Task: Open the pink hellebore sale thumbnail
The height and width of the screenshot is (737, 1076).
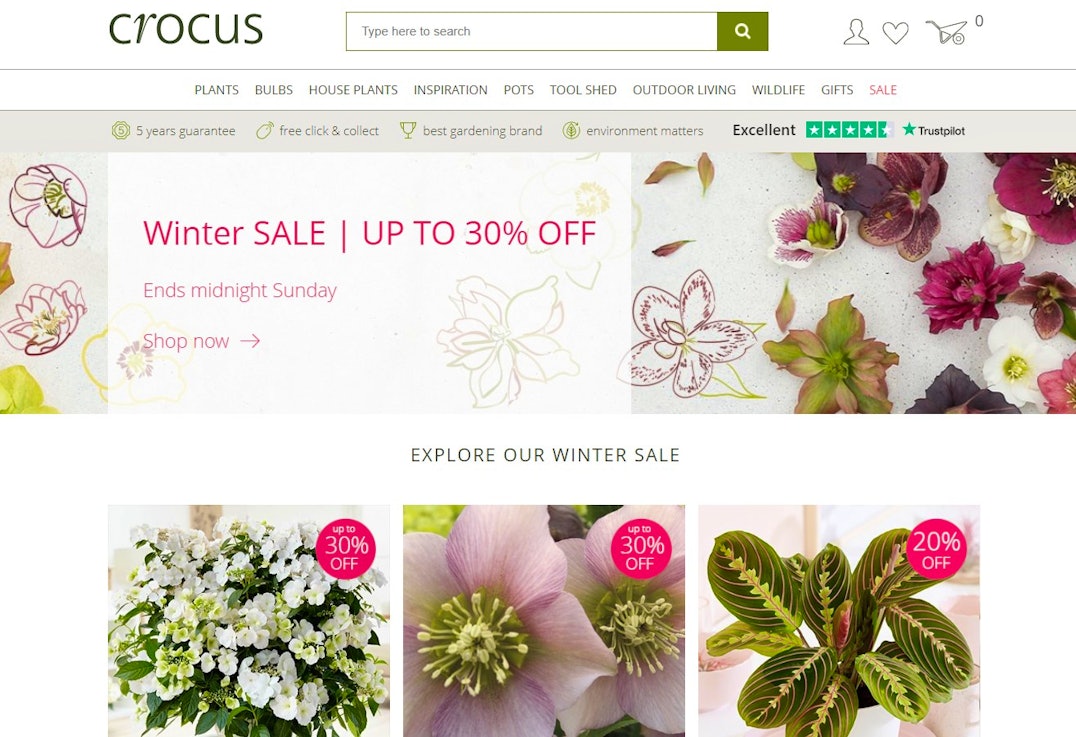Action: [x=543, y=621]
